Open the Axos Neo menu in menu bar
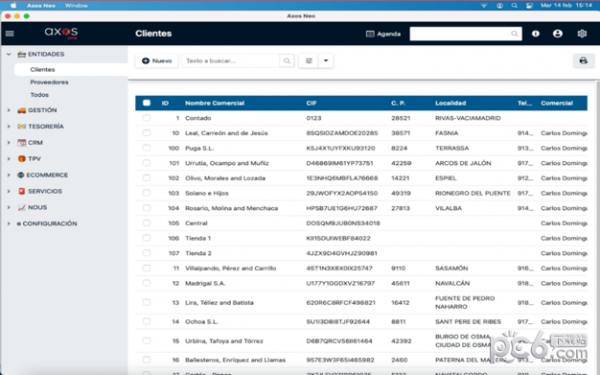This screenshot has width=600, height=375. coord(41,6)
